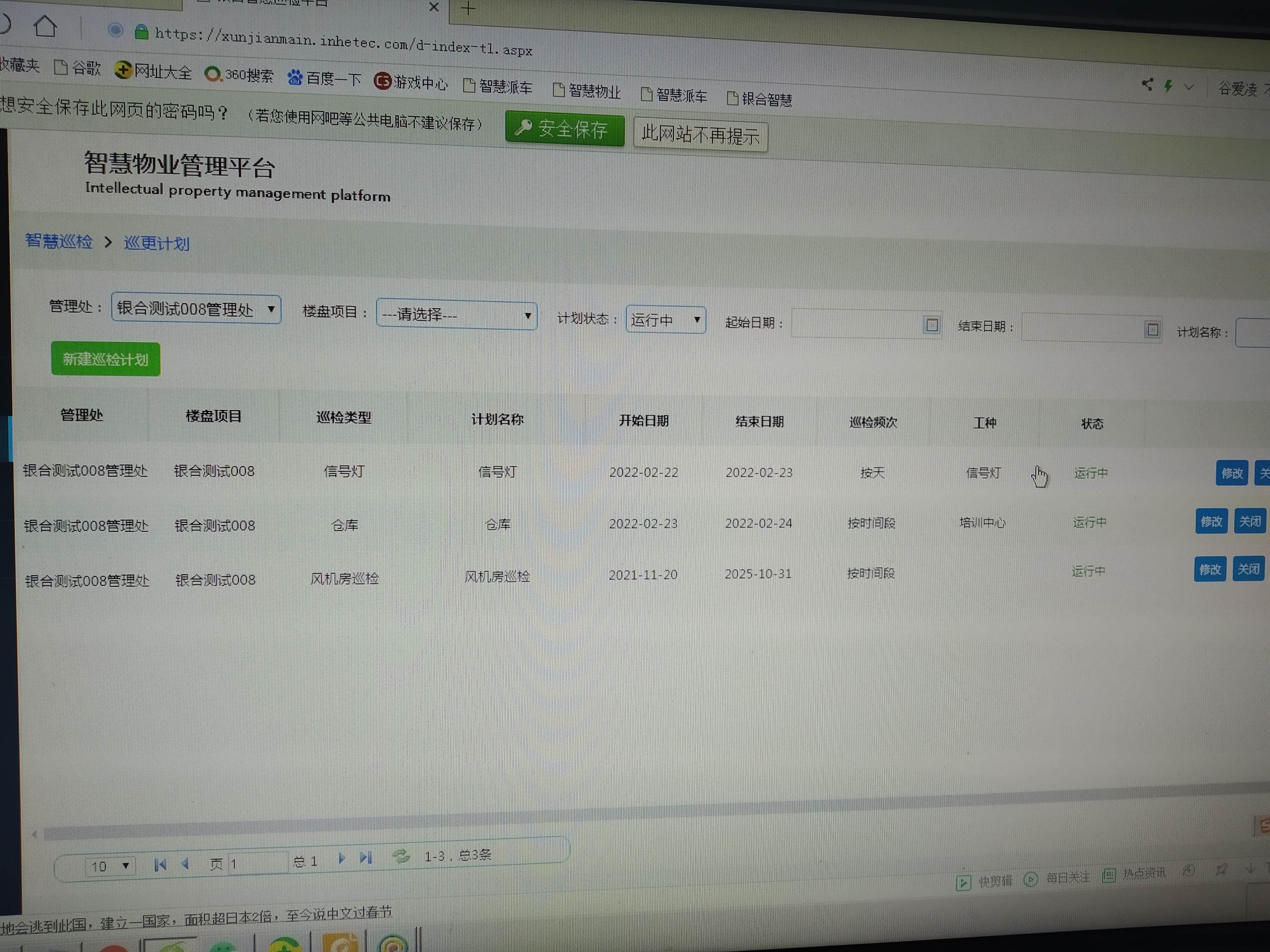Go to previous page of results

(185, 864)
